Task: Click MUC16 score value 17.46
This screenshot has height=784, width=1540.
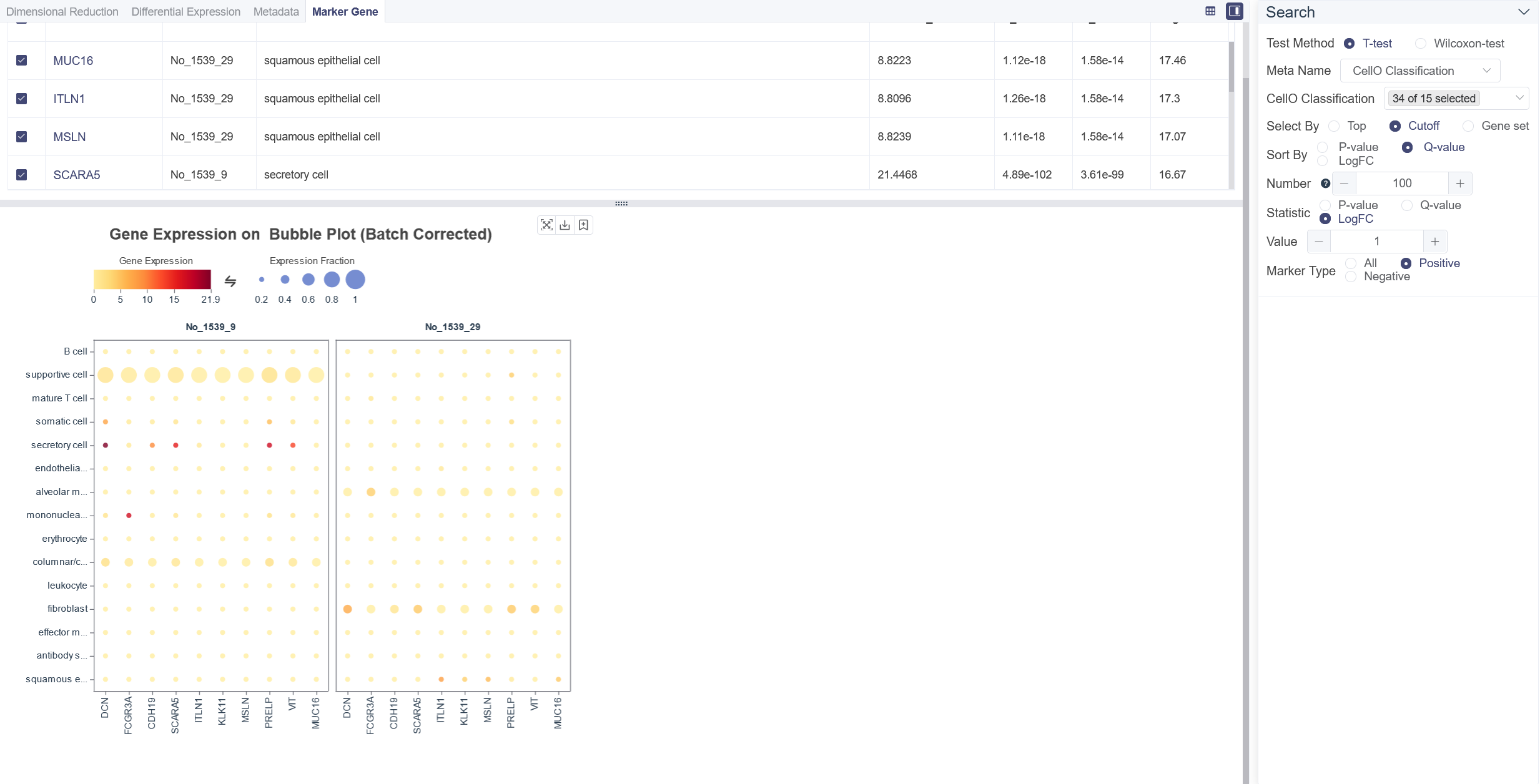Action: point(1172,61)
